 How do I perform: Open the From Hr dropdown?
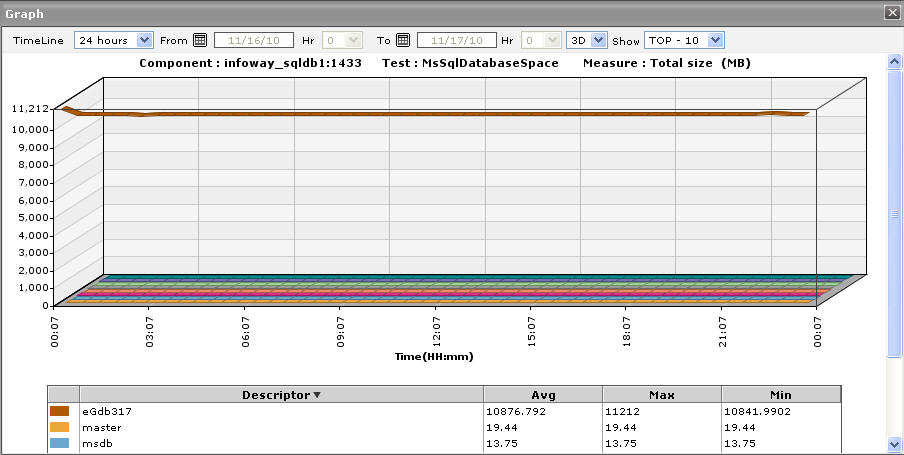point(342,40)
